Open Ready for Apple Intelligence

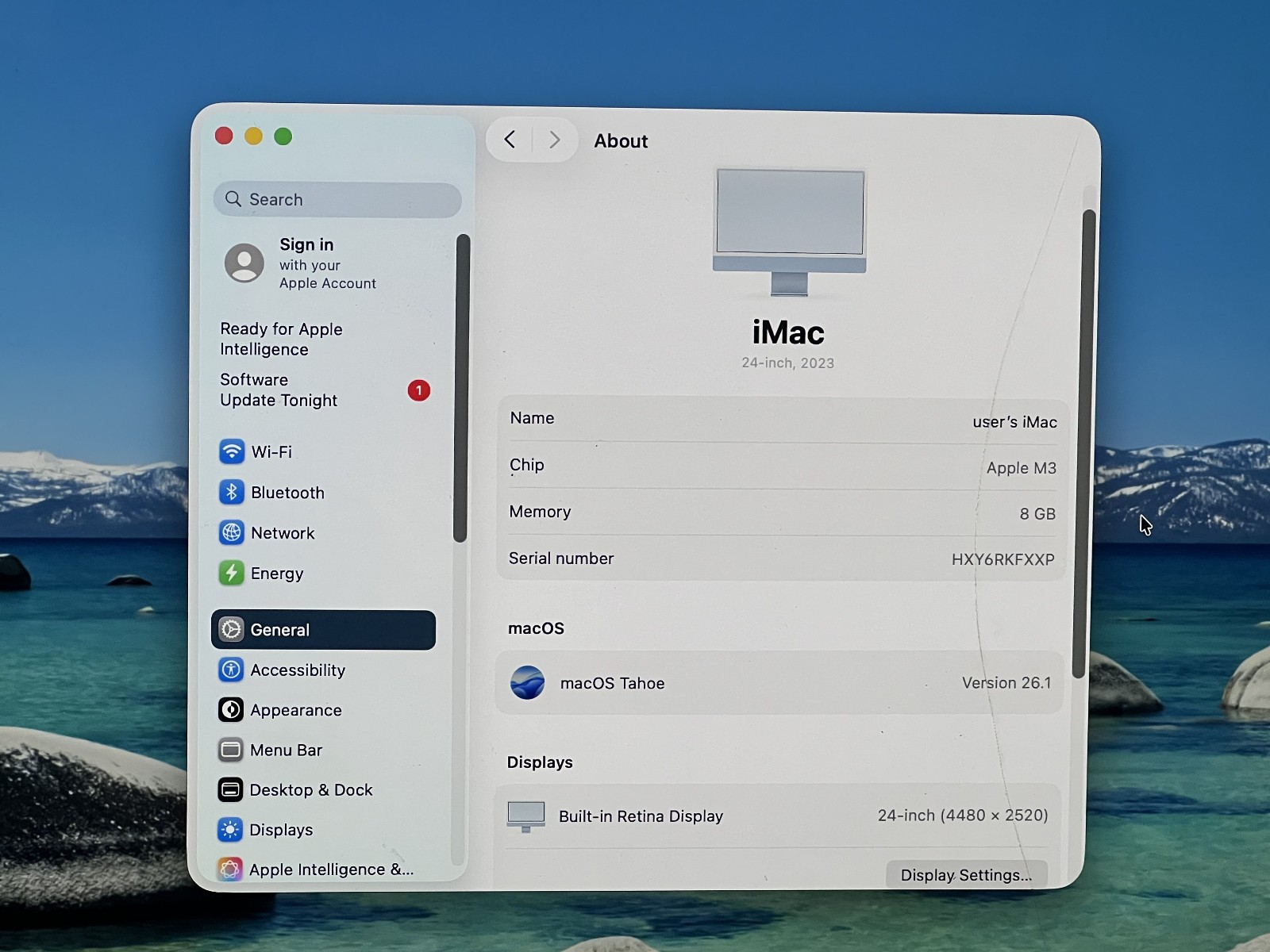(281, 339)
